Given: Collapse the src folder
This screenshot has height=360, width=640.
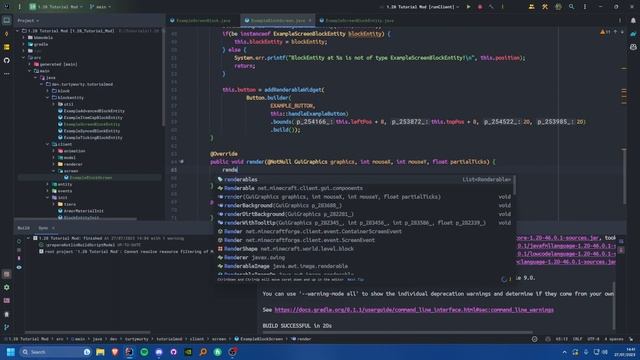Looking at the screenshot, I should click(24, 58).
